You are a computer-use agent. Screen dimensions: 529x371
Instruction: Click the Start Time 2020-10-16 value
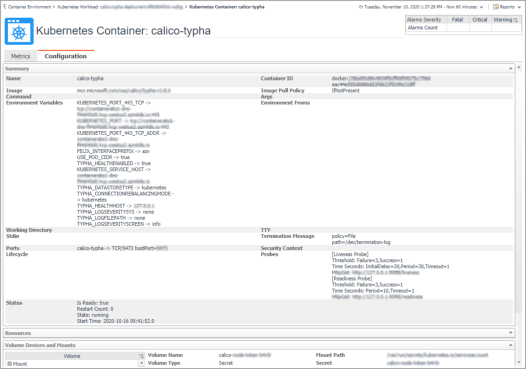click(115, 321)
